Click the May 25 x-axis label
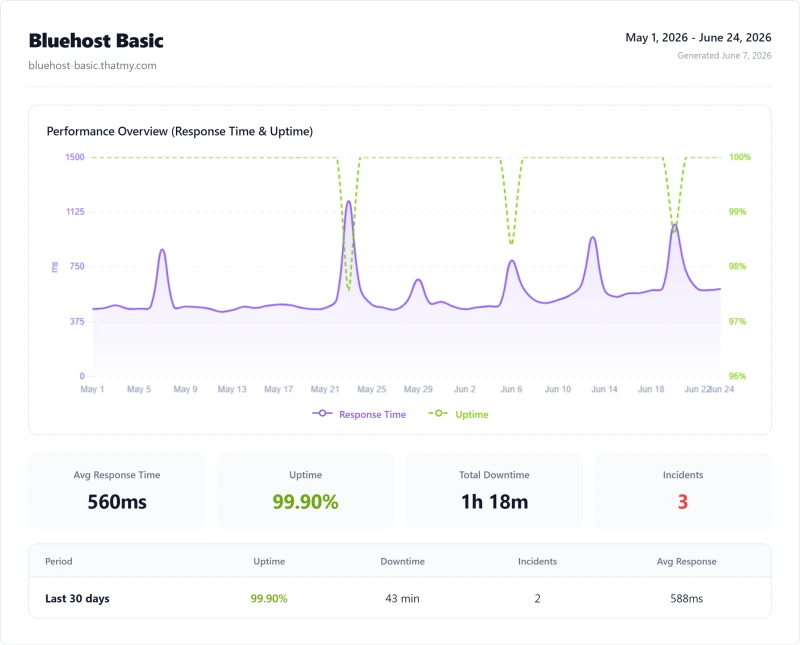 (371, 389)
